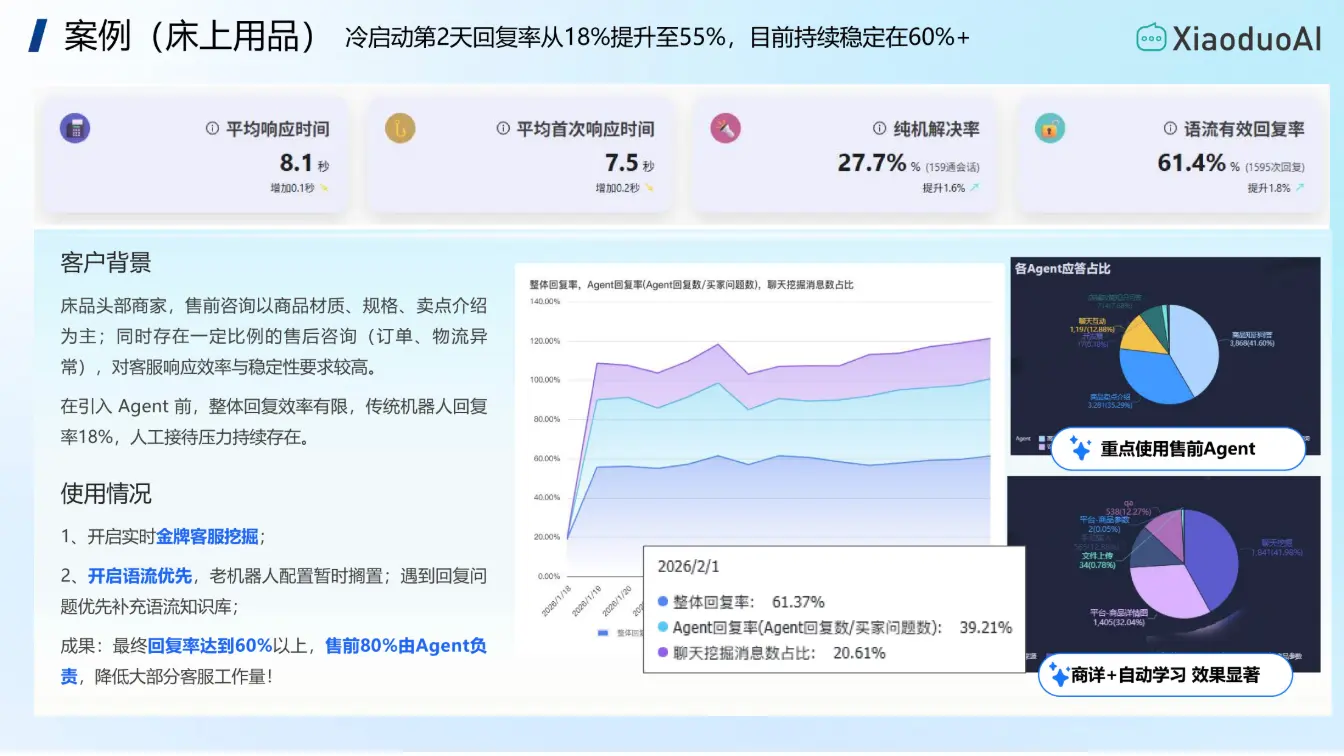Click the blue 商品卖点介绍 35.29% pie slice

[1150, 378]
